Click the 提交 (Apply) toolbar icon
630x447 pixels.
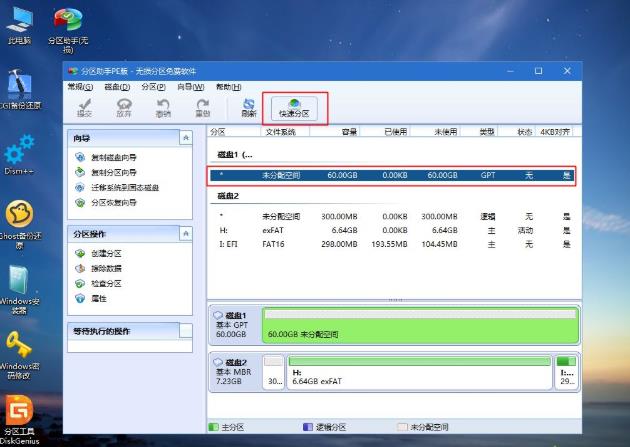(84, 108)
